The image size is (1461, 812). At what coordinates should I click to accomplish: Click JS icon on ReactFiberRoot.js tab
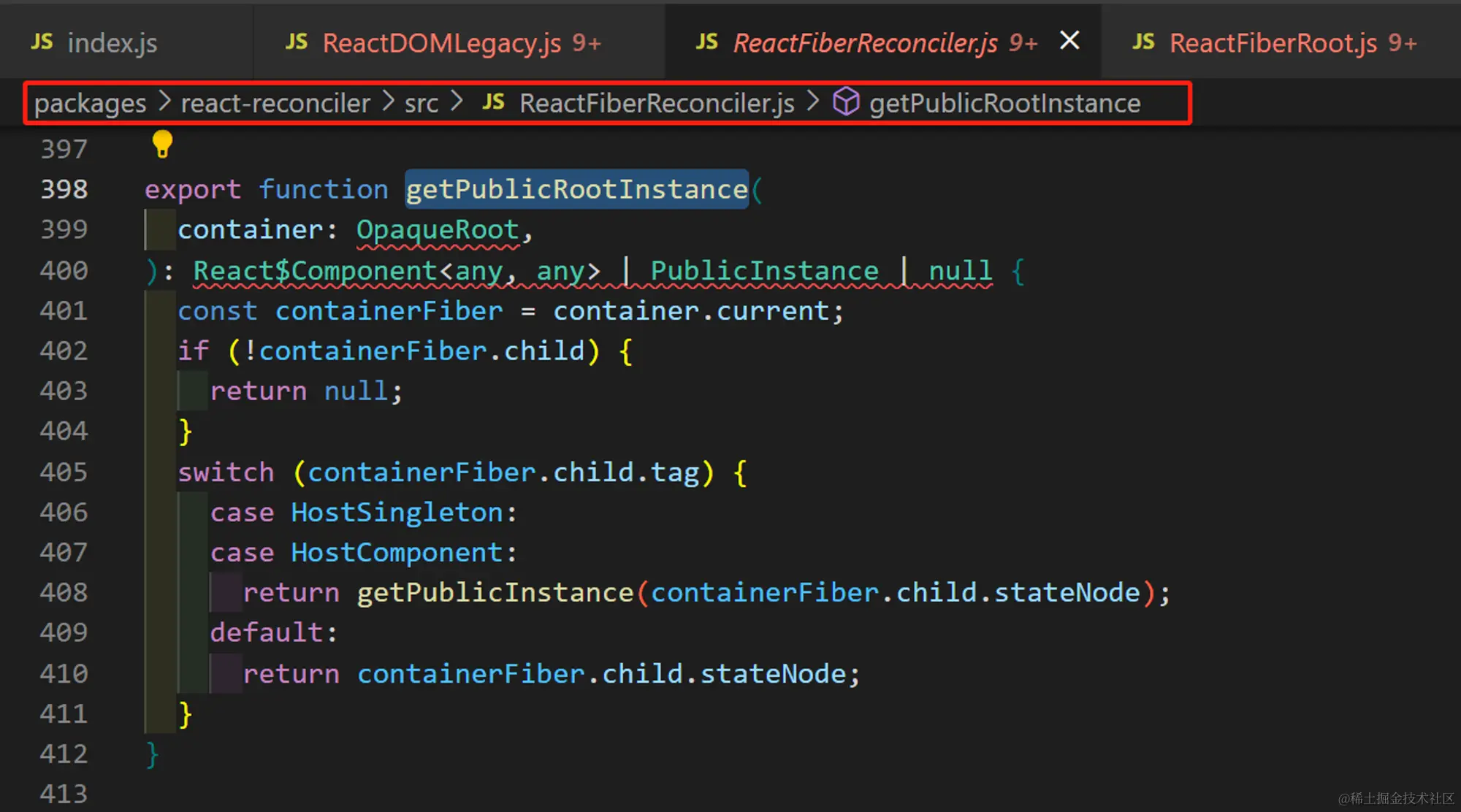coord(1144,42)
